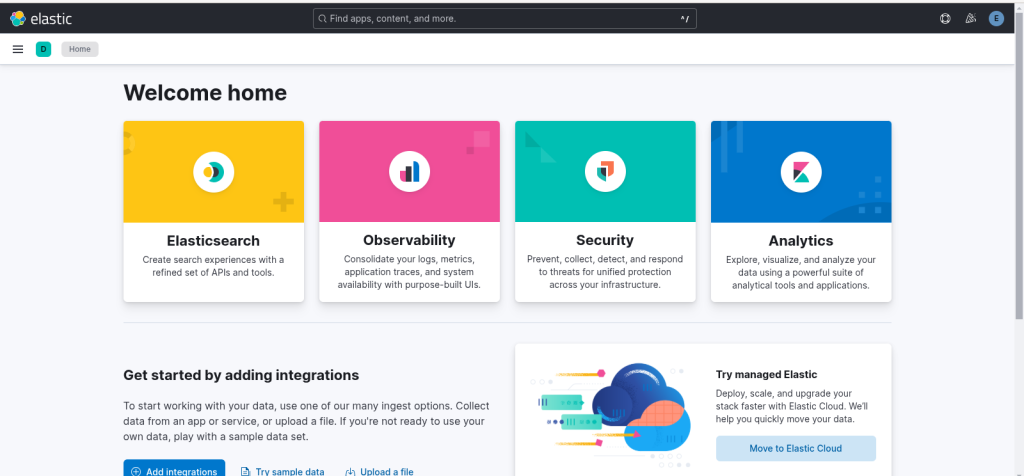
Task: Click the document icon beside Try sample data
Action: click(246, 471)
